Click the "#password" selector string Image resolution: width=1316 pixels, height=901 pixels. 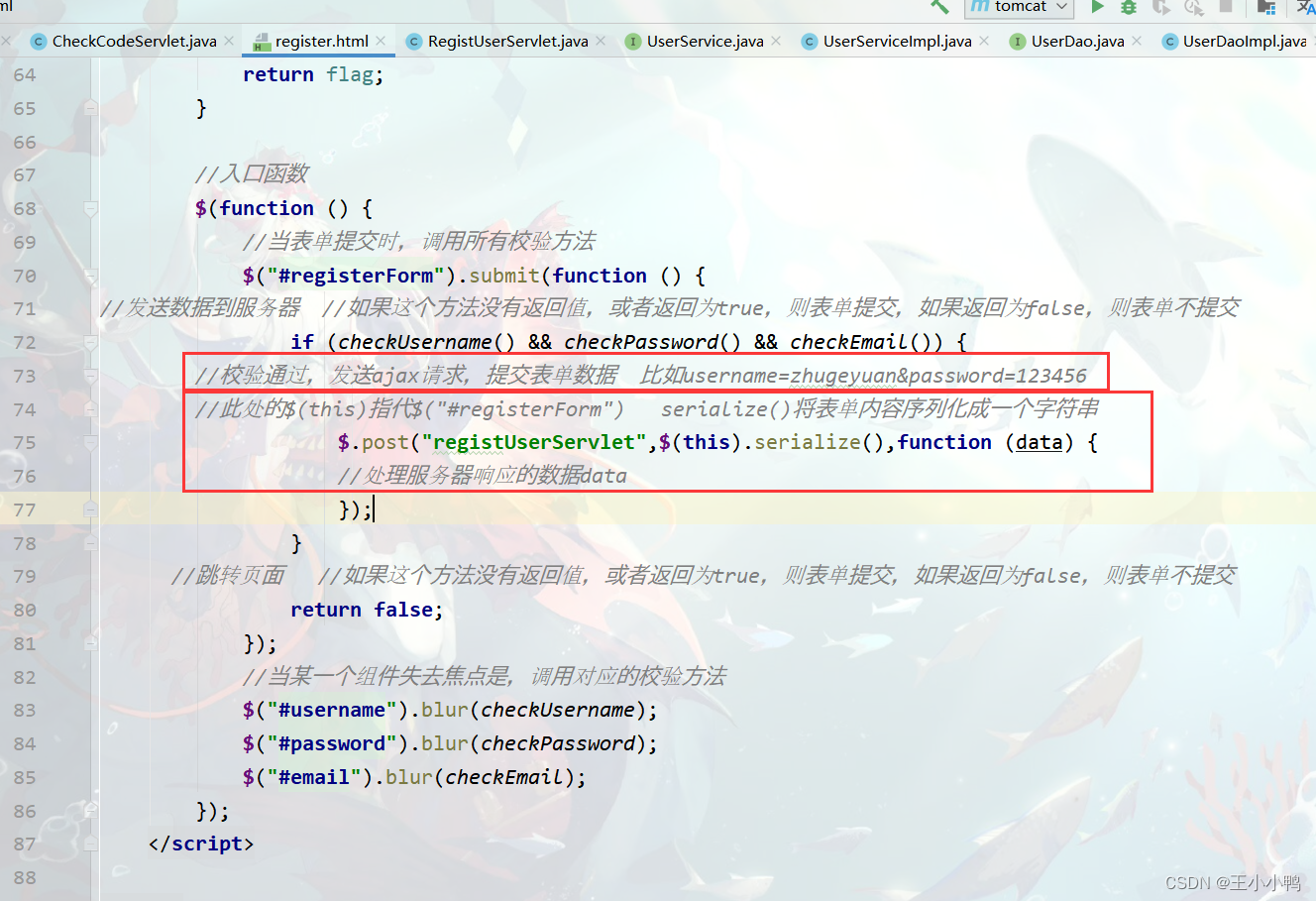tap(332, 744)
